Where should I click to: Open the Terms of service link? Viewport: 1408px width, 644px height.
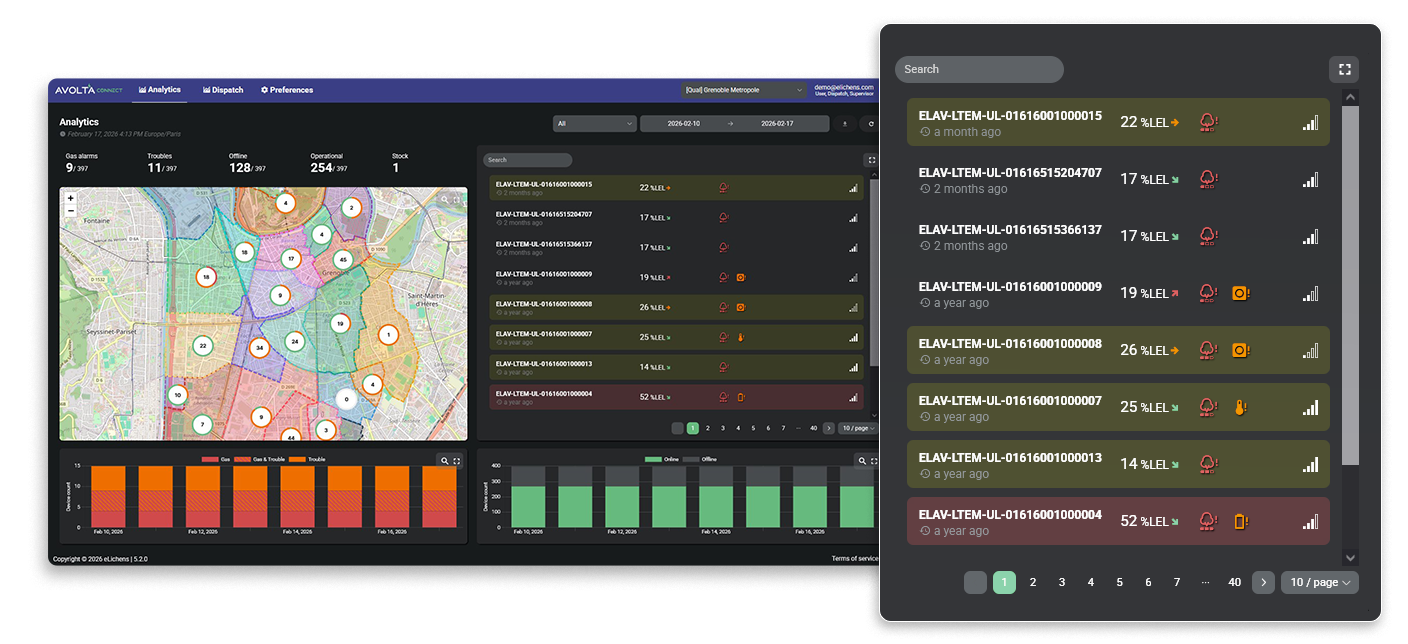(x=855, y=559)
